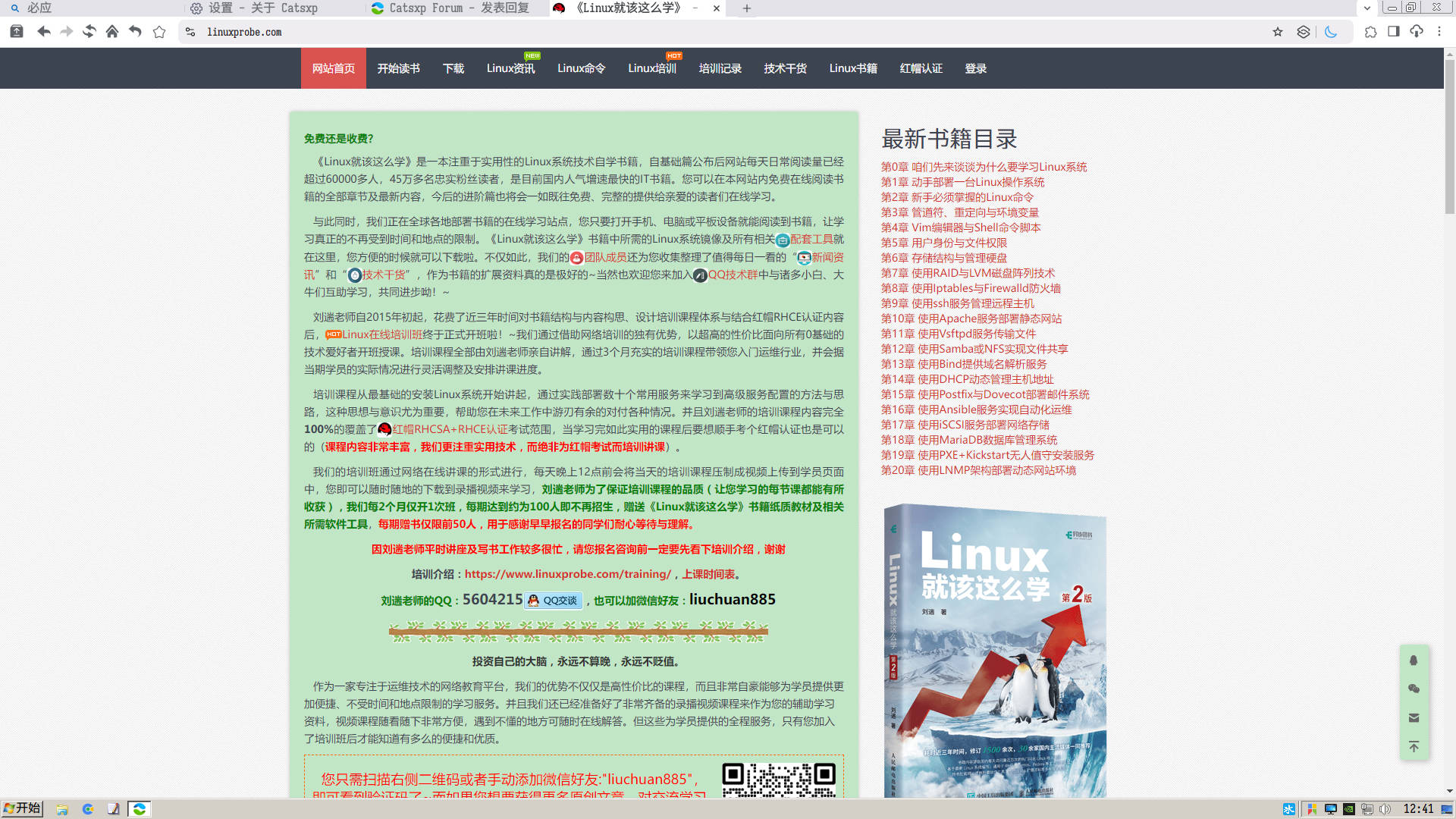Click the QQ penguin icon in floating sidebar

point(1414,661)
